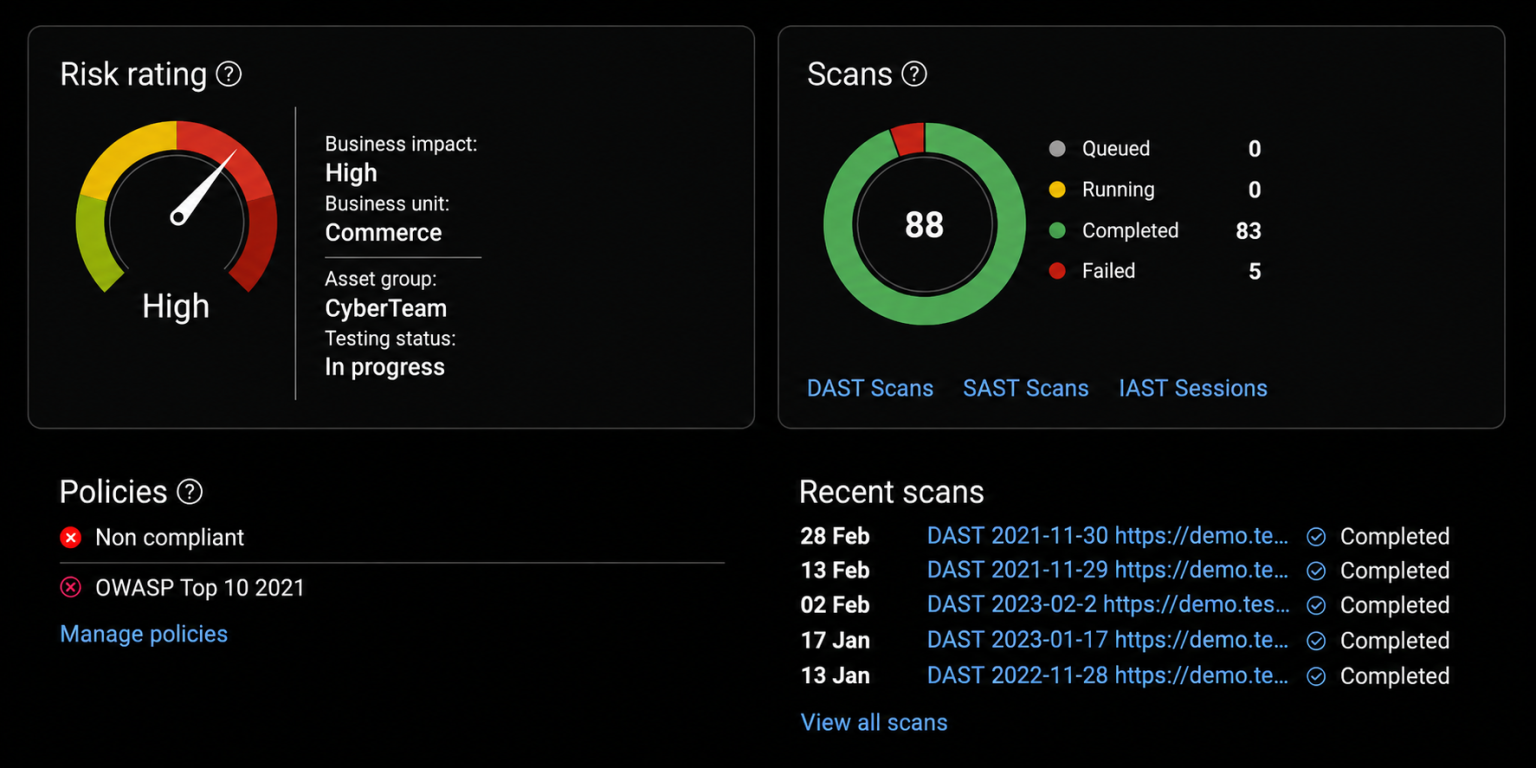The height and width of the screenshot is (768, 1536).
Task: Click the OWASP Top 10 2021 failed icon
Action: 70,587
